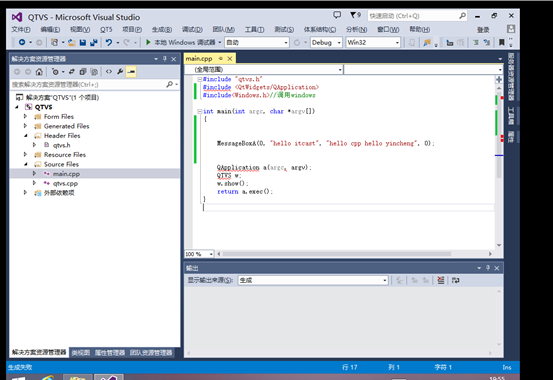The height and width of the screenshot is (380, 553).
Task: Click the search magnifier in Solution Explorer
Action: pyautogui.click(x=170, y=84)
